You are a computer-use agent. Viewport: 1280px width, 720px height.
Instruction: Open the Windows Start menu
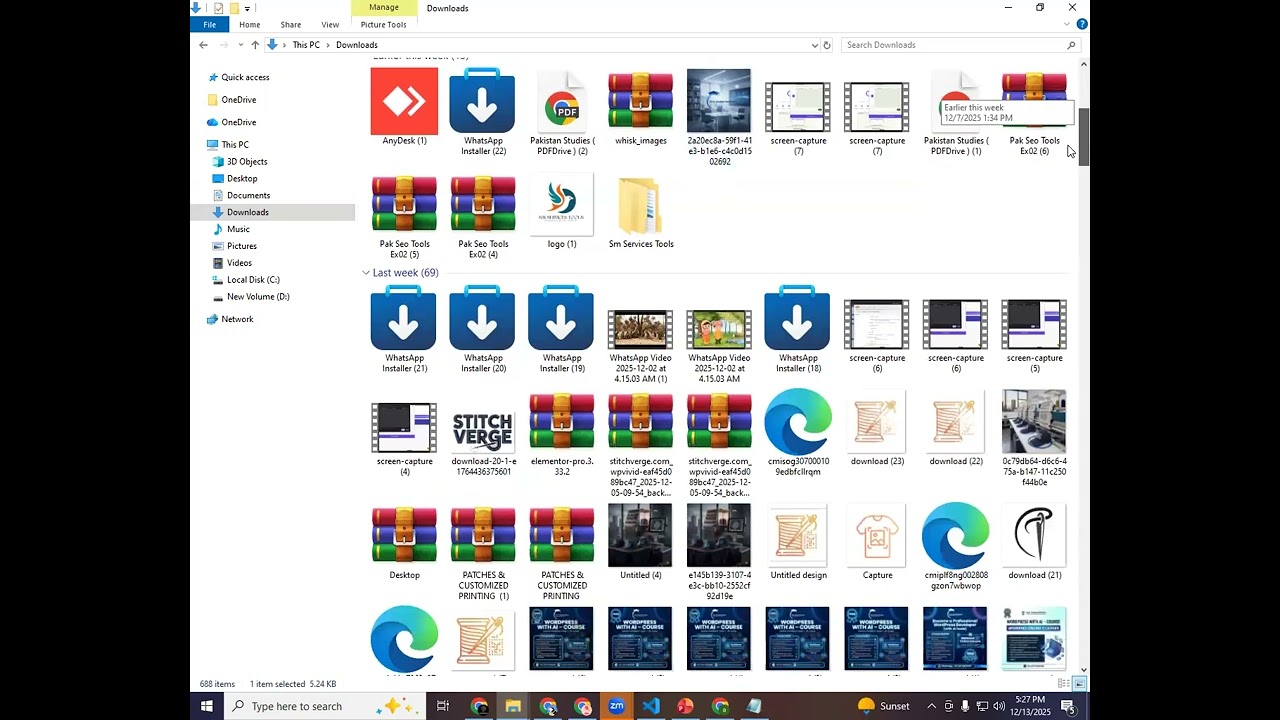(206, 706)
